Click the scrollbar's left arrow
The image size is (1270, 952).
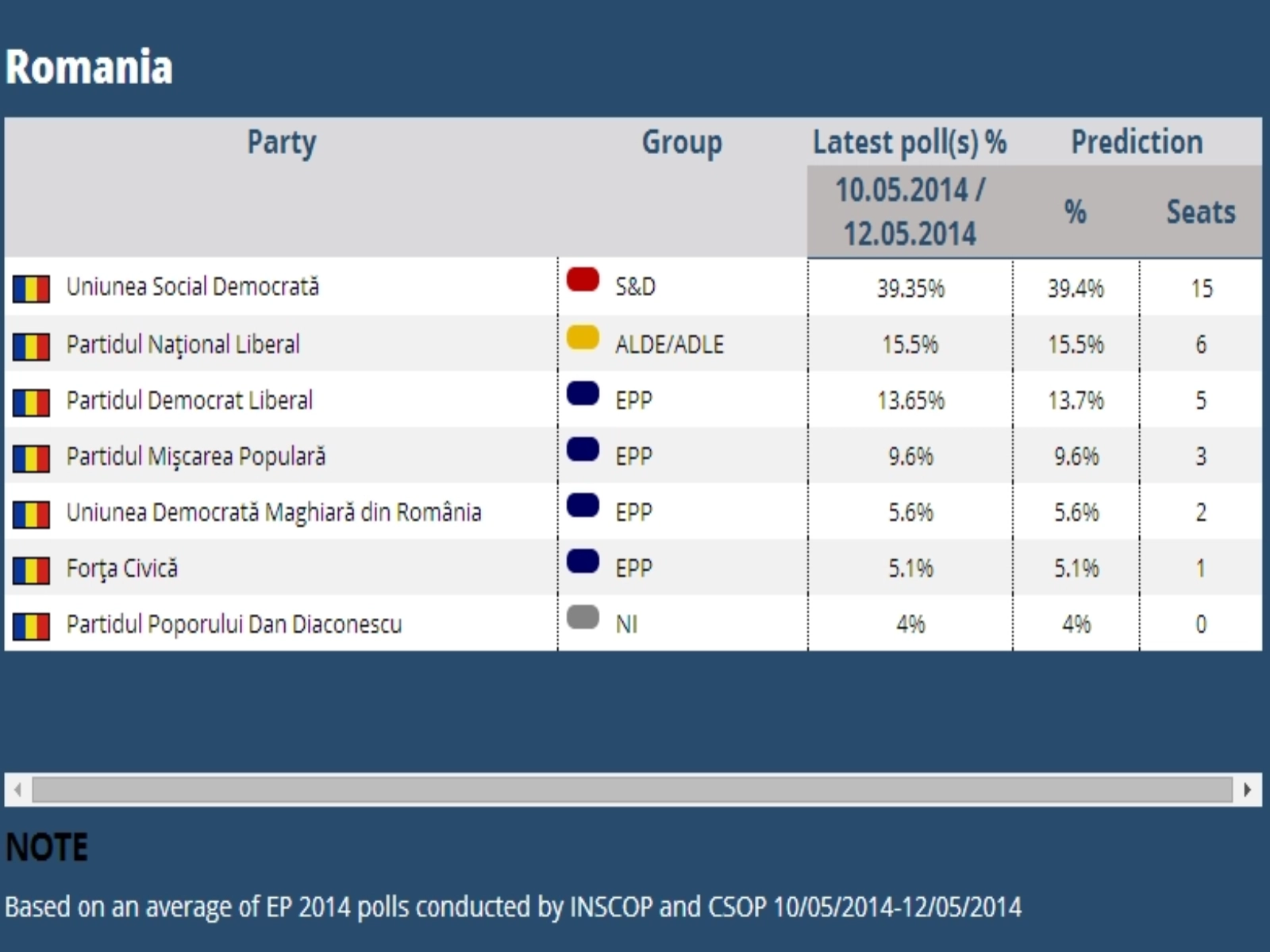point(18,789)
